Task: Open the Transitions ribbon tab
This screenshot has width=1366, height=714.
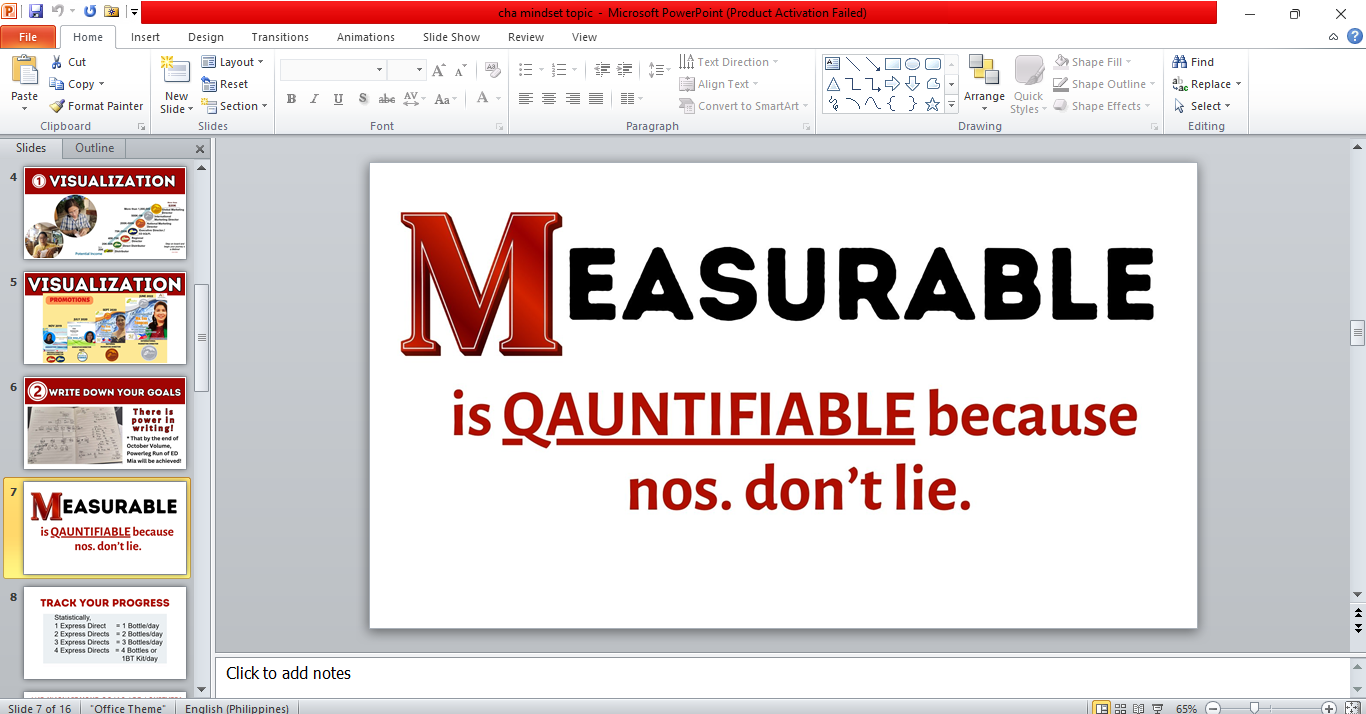Action: coord(280,37)
